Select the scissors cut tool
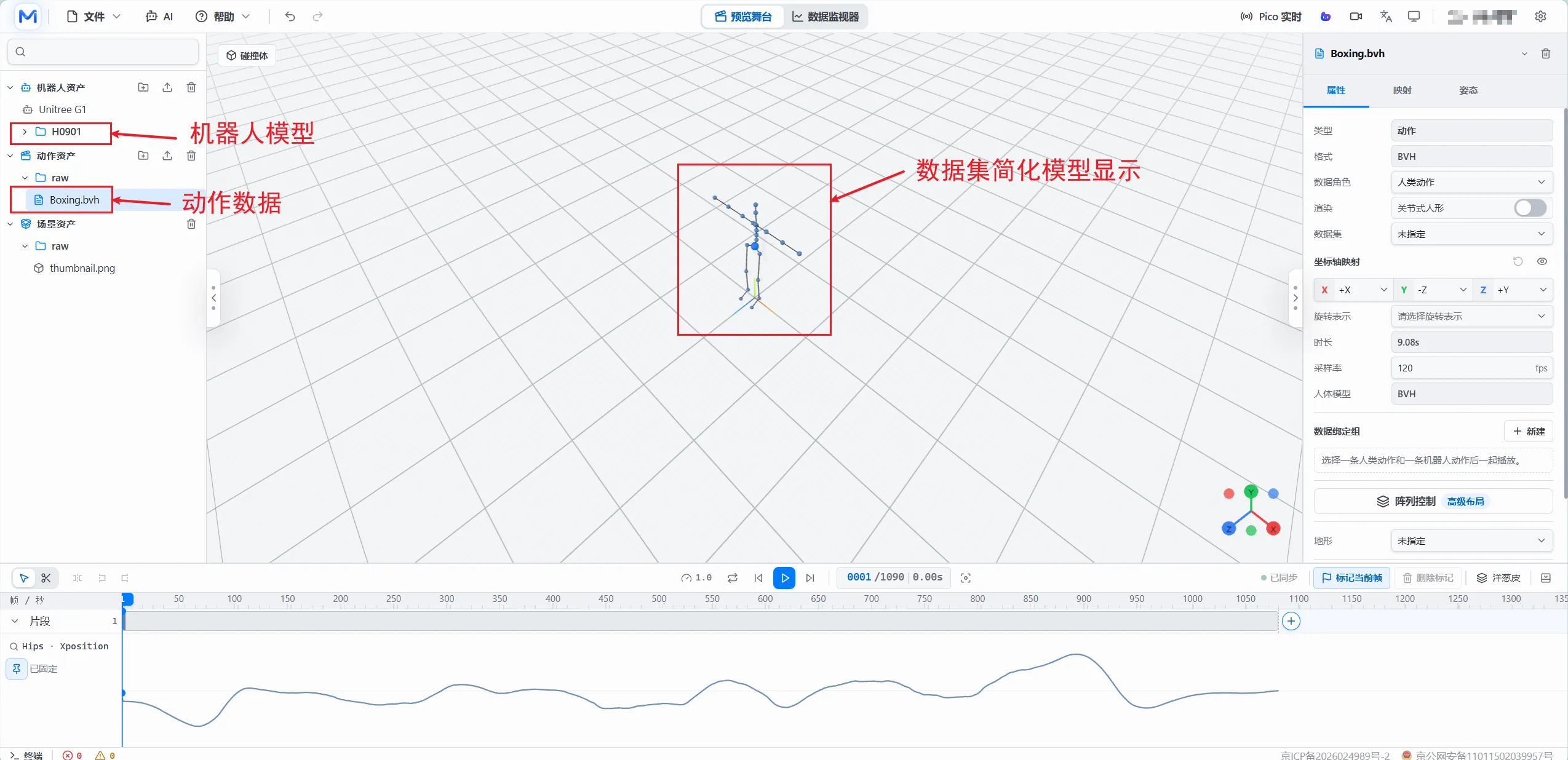This screenshot has width=1568, height=760. tap(46, 578)
